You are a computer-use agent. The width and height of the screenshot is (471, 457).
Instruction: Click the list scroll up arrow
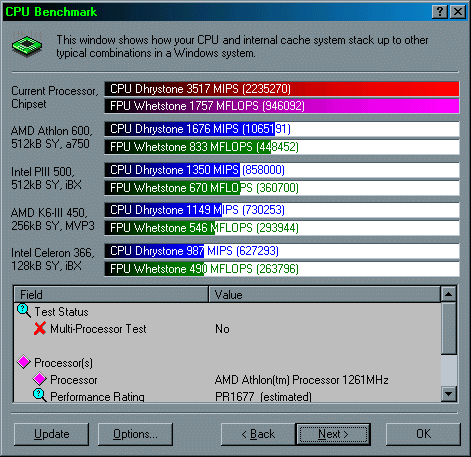(449, 294)
